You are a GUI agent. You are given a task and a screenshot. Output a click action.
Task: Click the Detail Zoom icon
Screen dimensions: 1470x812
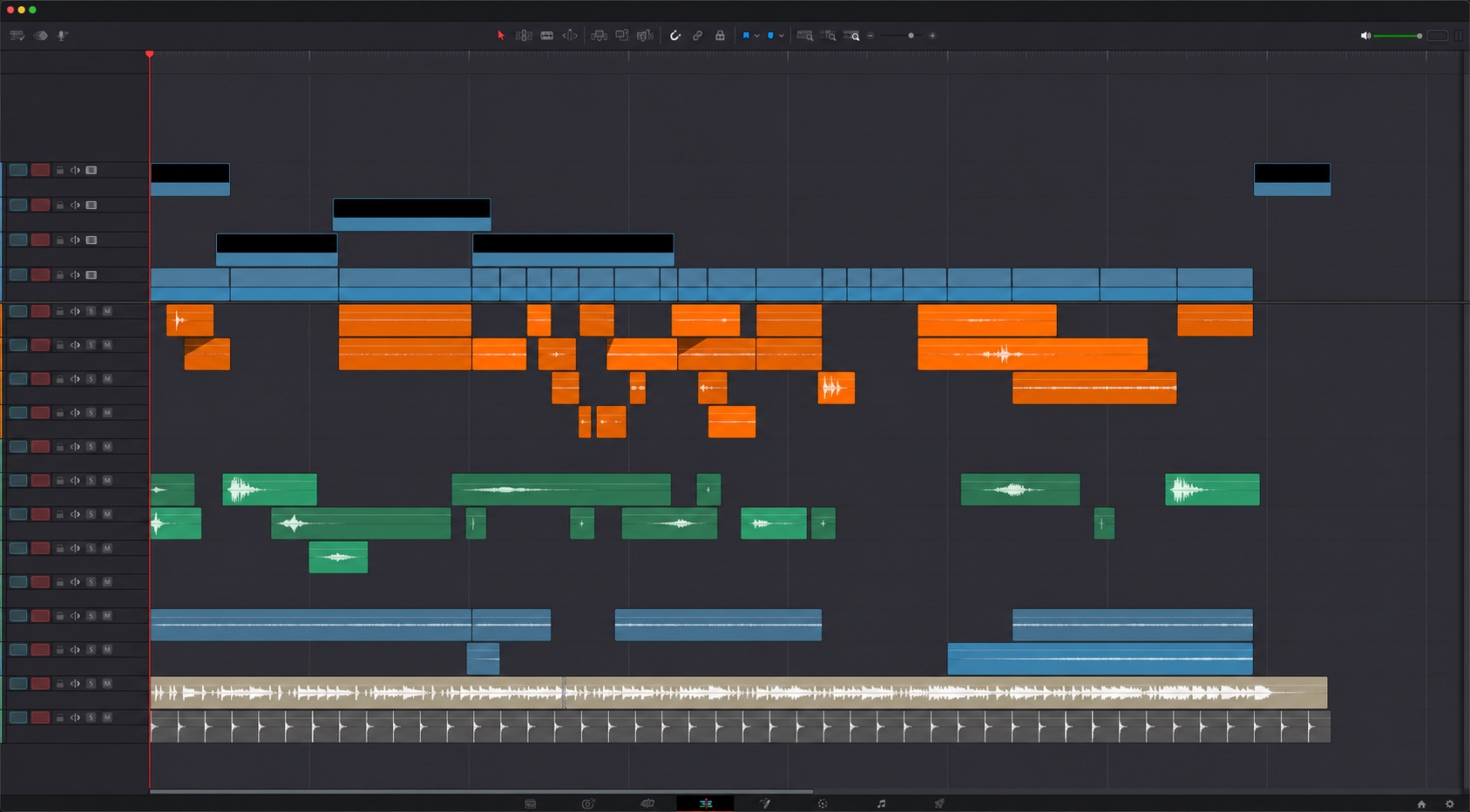(829, 36)
